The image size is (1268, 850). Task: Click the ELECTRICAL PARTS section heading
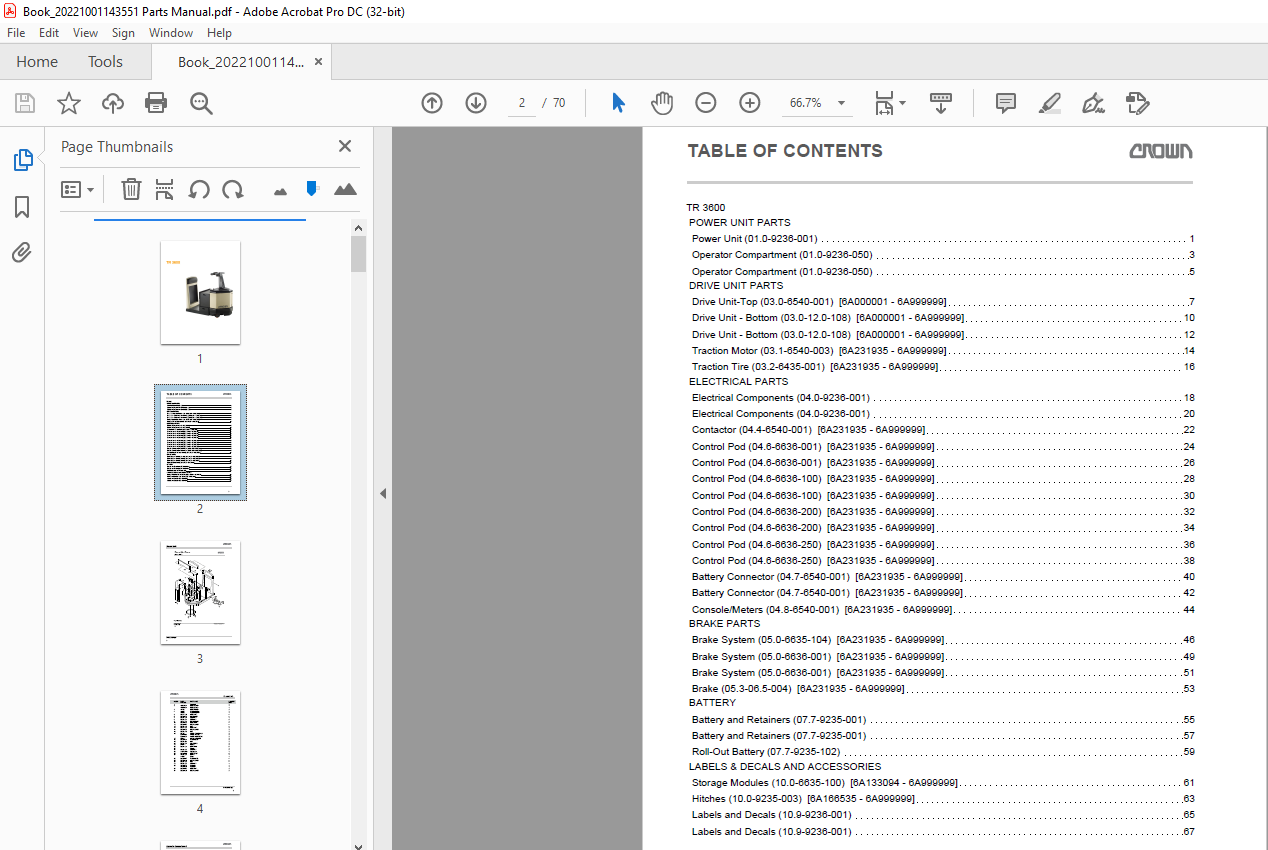[738, 382]
